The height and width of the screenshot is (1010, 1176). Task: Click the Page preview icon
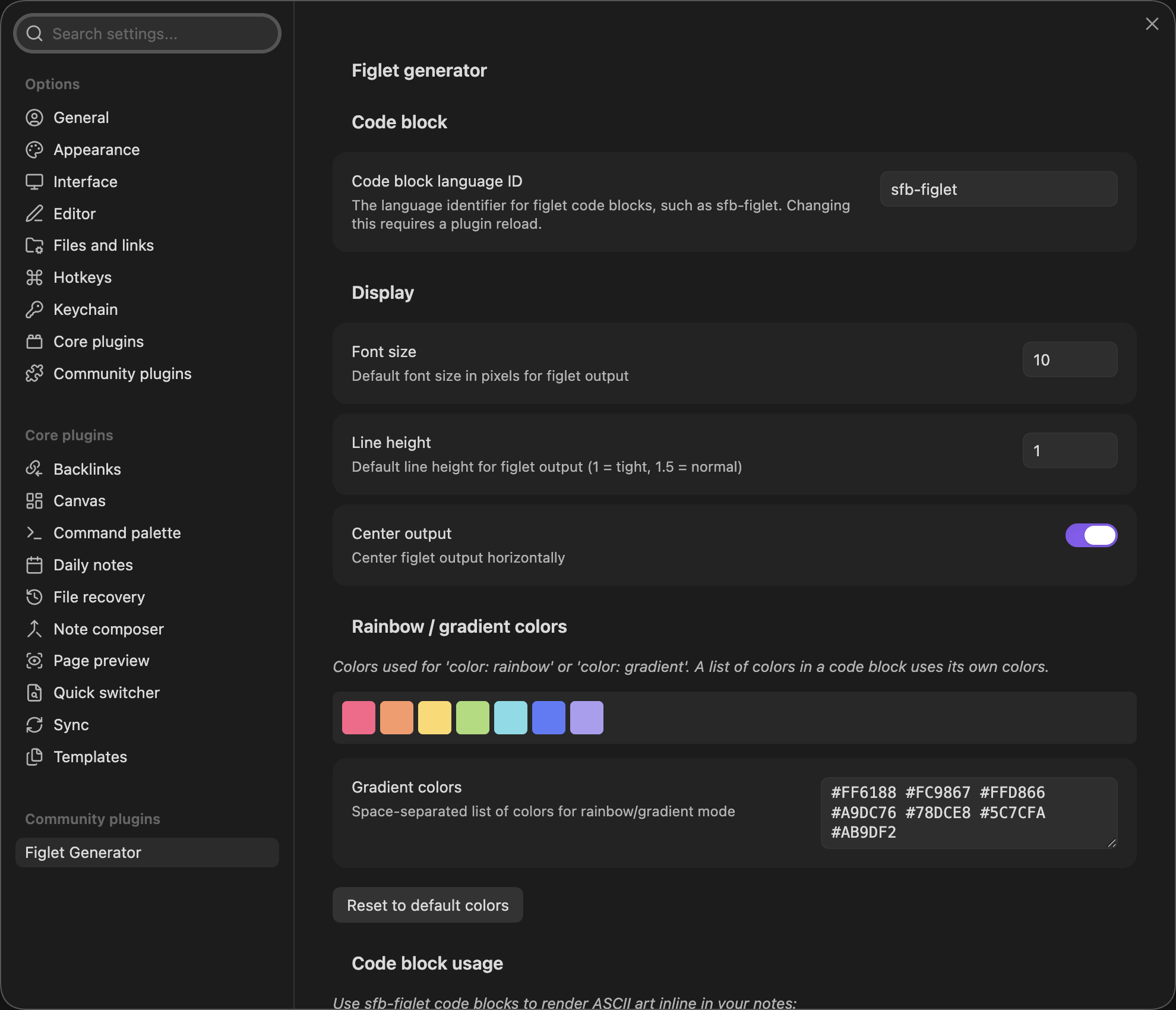click(x=34, y=661)
